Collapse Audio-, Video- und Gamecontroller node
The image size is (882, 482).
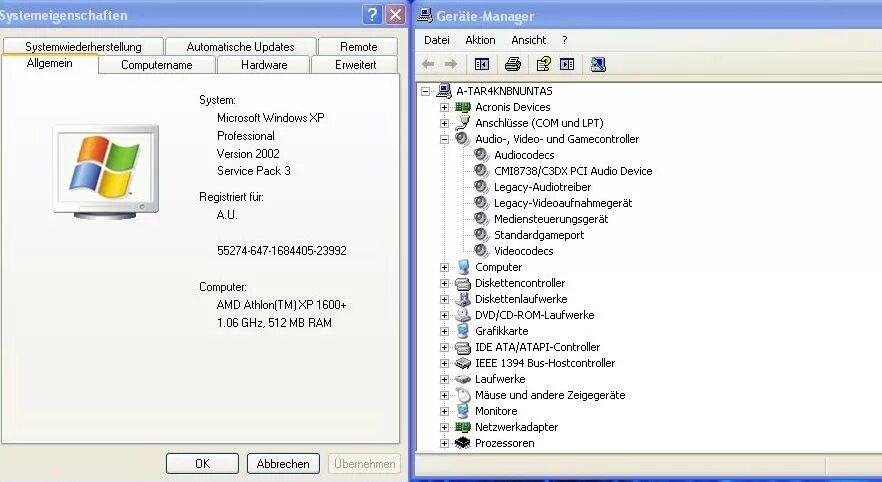tap(444, 139)
